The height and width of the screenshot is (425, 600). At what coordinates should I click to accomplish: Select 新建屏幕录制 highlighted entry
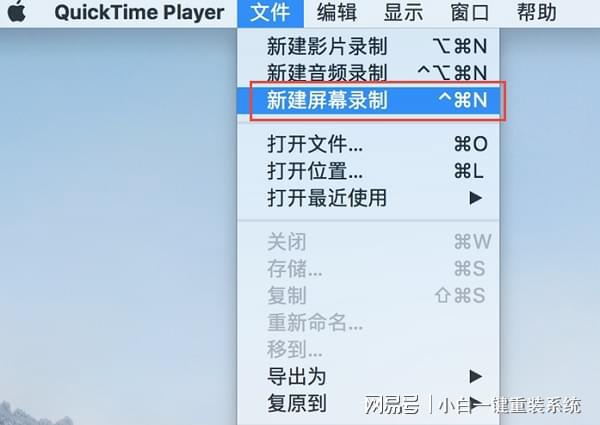(x=368, y=100)
